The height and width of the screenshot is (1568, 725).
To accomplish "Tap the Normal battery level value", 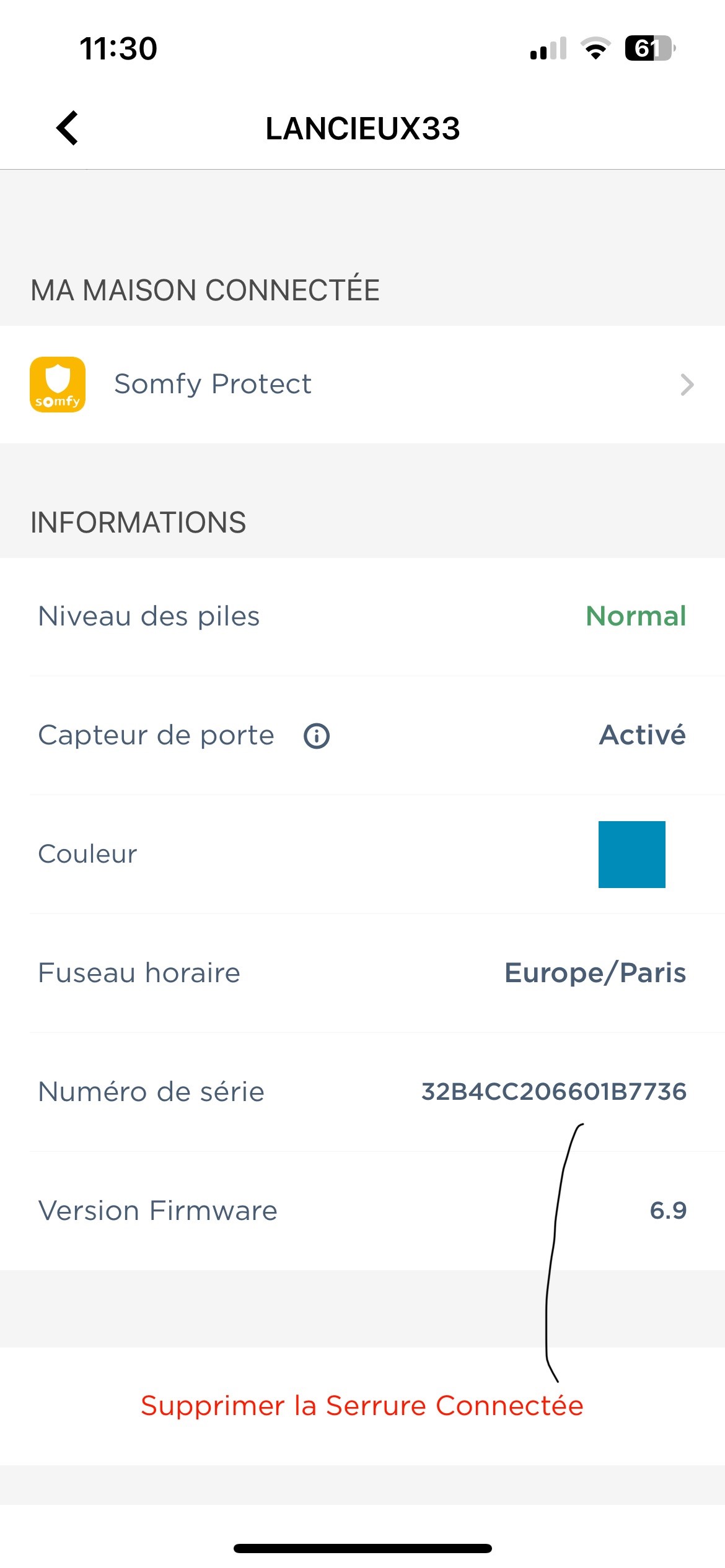I will [x=636, y=617].
